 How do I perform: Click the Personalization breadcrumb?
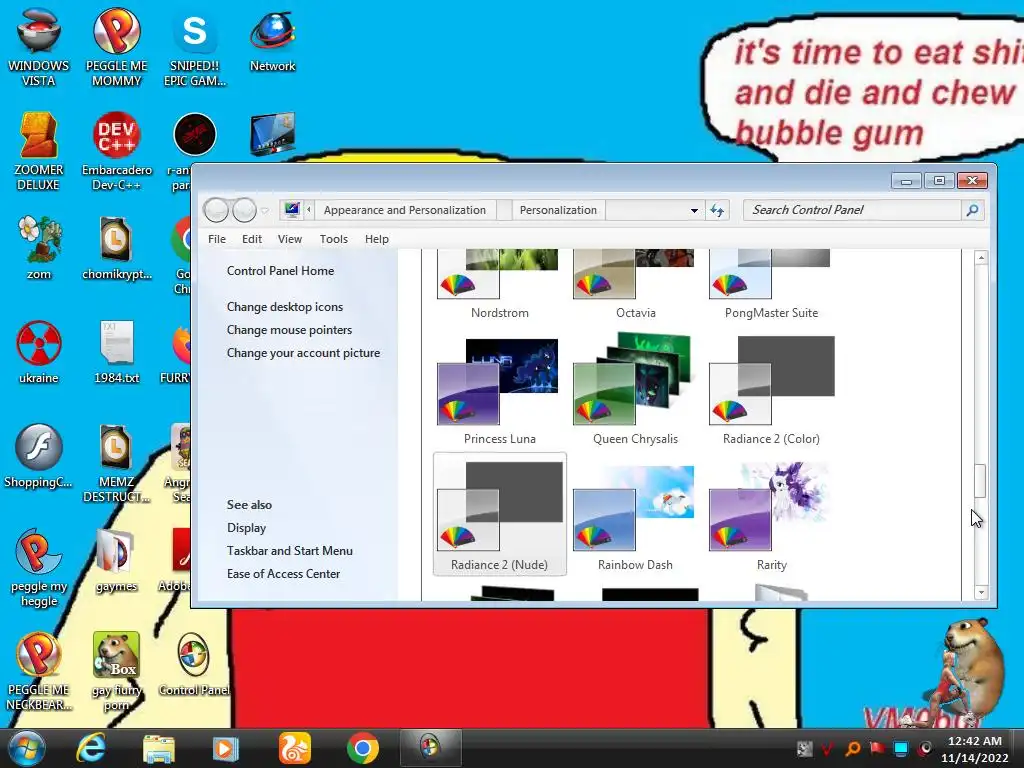558,210
